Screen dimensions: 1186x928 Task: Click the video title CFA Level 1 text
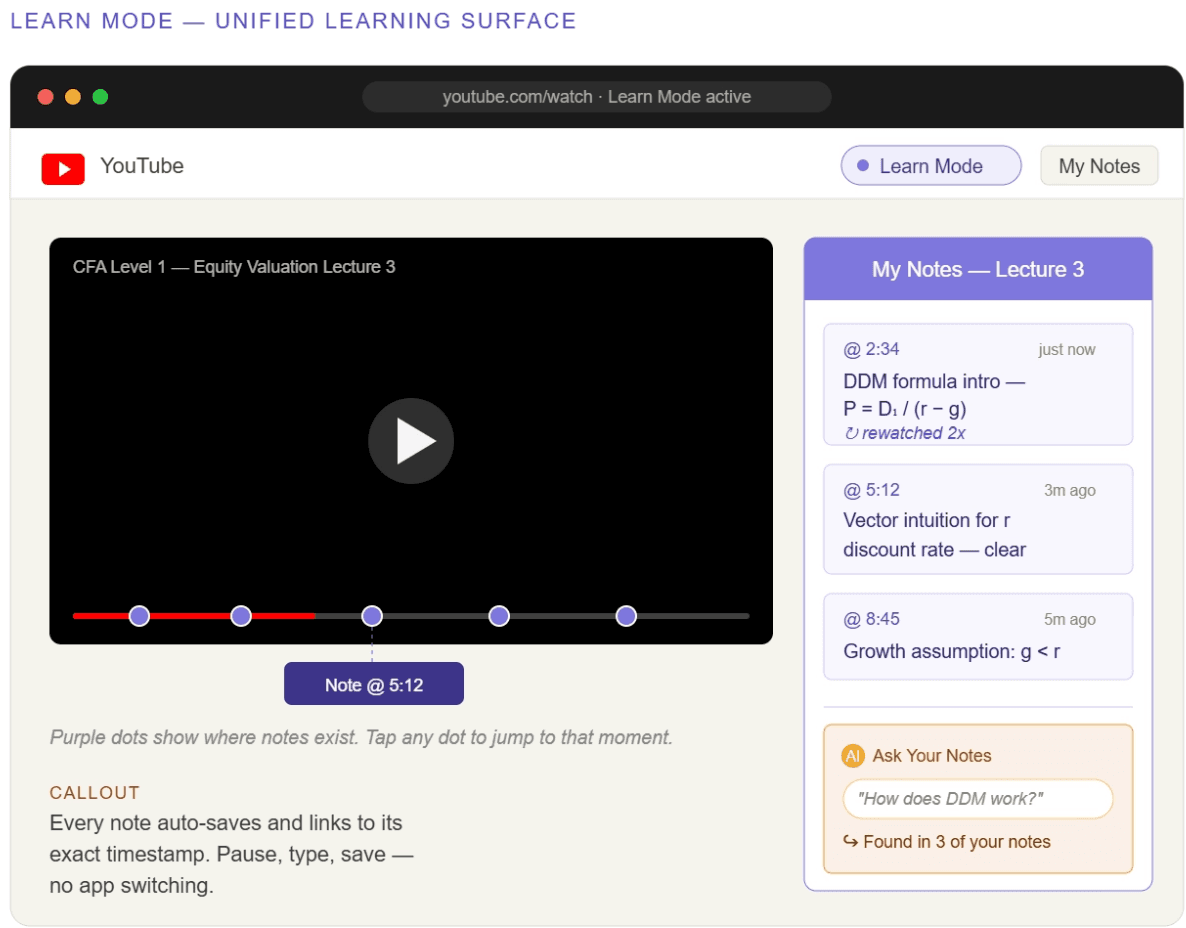coord(234,267)
